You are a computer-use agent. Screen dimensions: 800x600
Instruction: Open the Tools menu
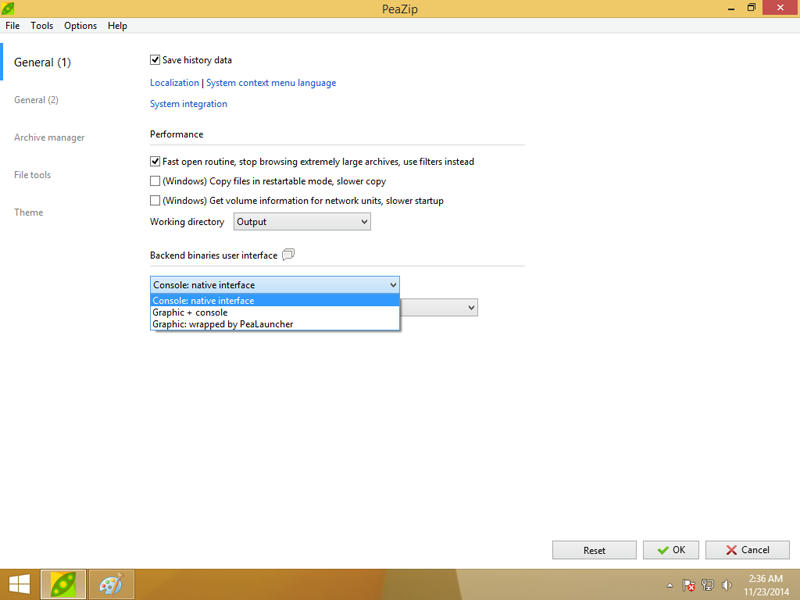(x=42, y=26)
